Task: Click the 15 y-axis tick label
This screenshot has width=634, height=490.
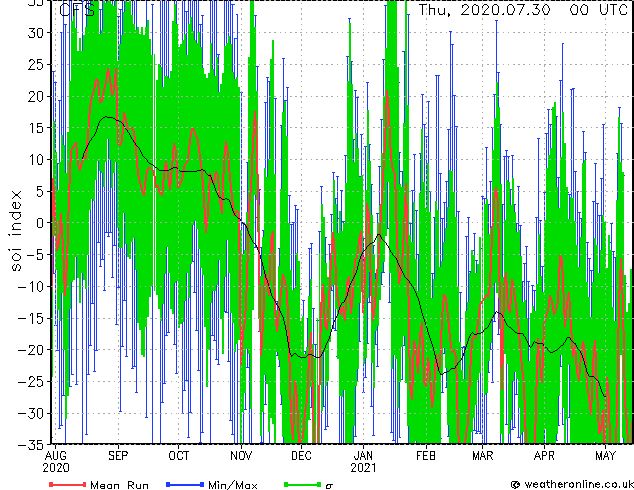Action: tap(37, 128)
